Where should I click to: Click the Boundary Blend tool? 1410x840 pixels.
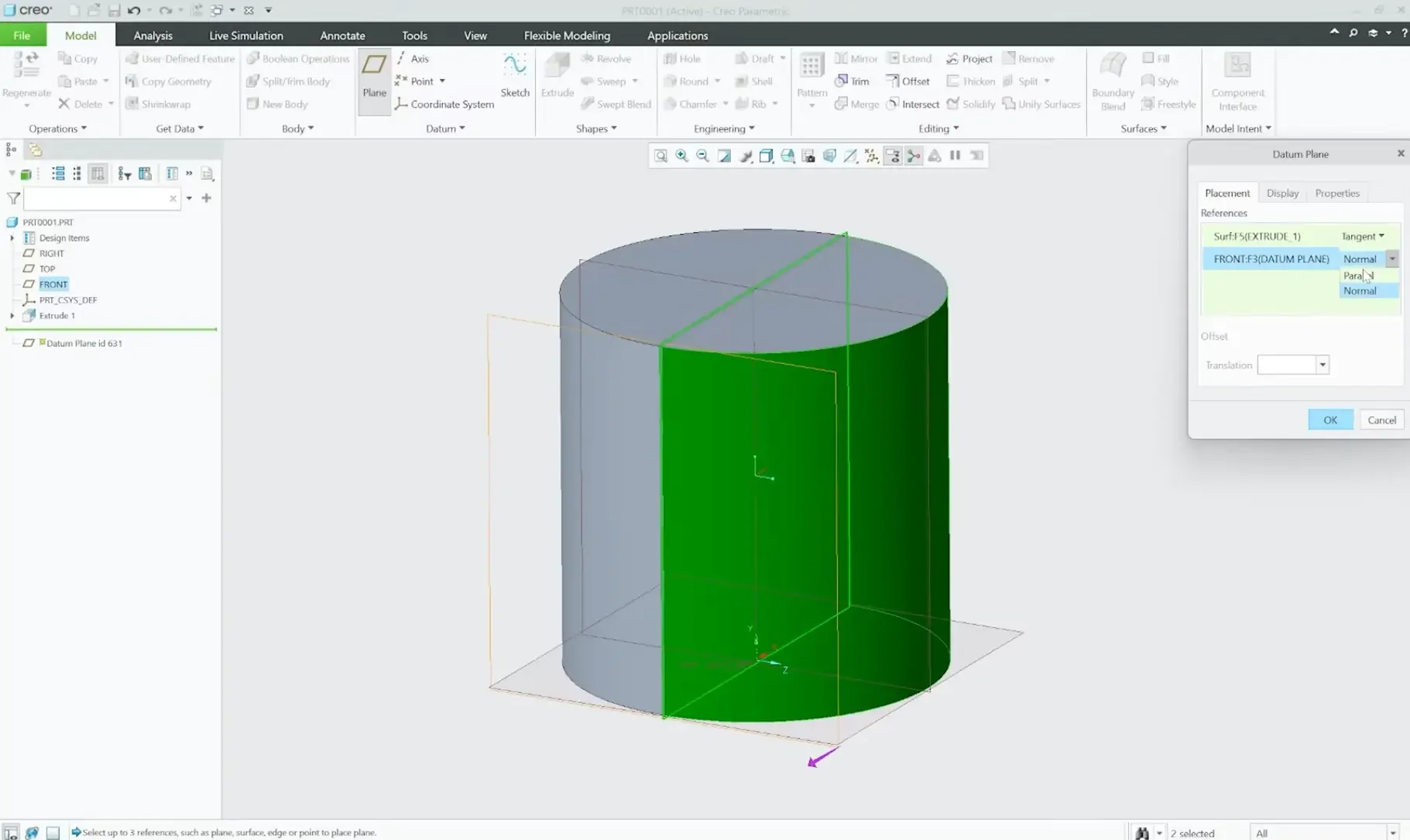[x=1113, y=81]
